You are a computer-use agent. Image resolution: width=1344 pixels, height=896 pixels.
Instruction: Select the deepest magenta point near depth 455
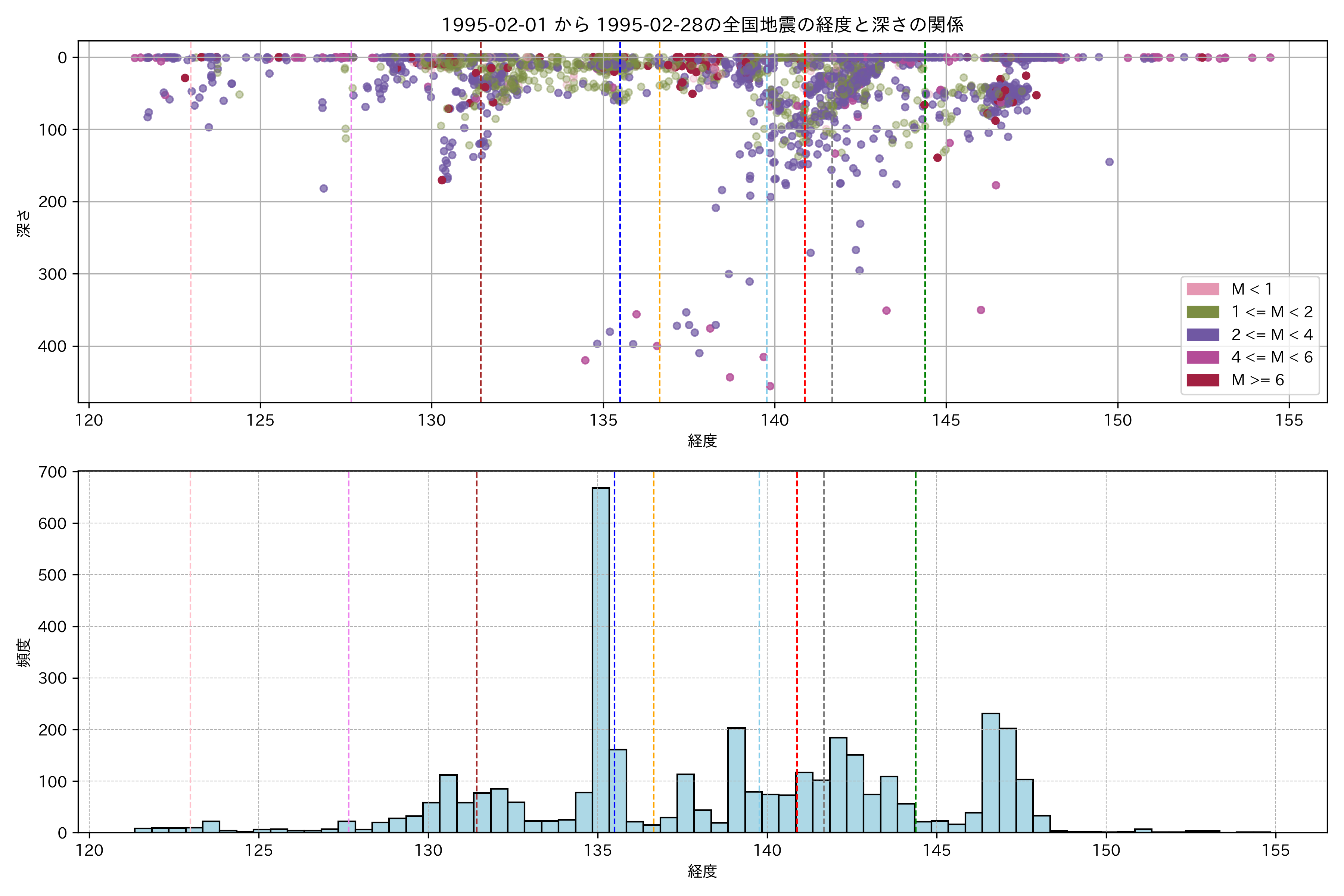tap(770, 386)
